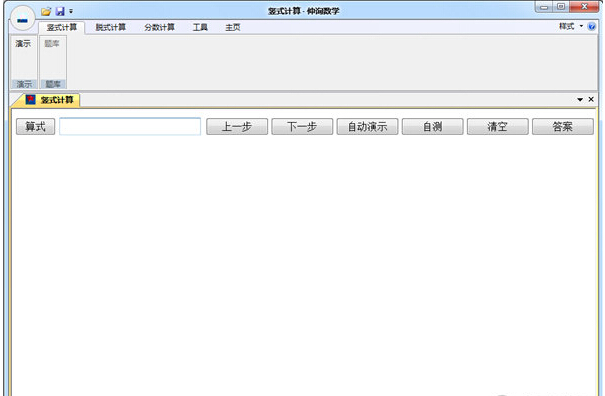Close the application window
The image size is (605, 396).
pyautogui.click(x=584, y=7)
